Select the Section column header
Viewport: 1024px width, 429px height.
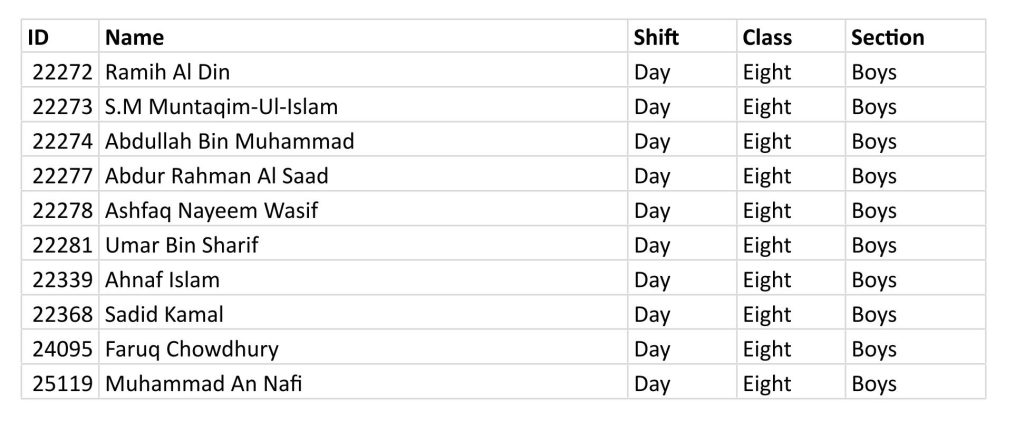click(x=915, y=37)
